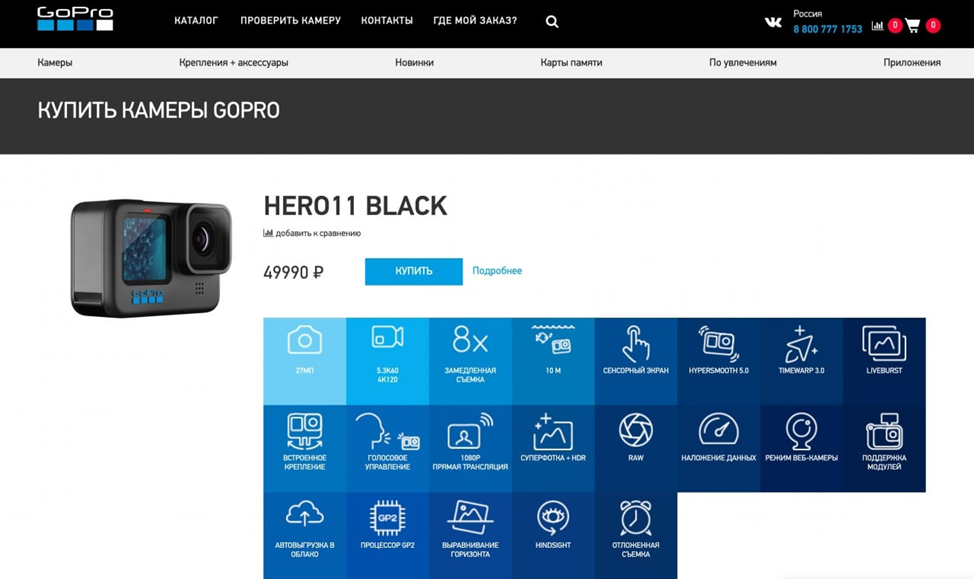This screenshot has width=974, height=579.
Task: Click the Сенсорный экран tile
Action: click(635, 361)
